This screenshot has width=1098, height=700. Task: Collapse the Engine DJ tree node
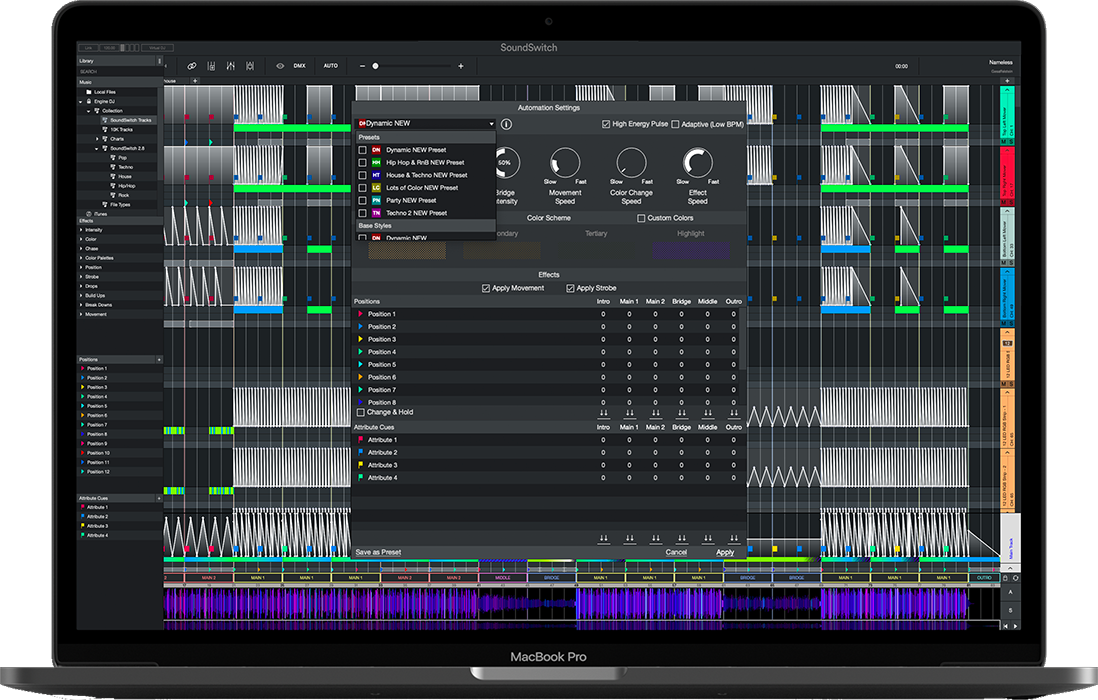click(x=81, y=102)
